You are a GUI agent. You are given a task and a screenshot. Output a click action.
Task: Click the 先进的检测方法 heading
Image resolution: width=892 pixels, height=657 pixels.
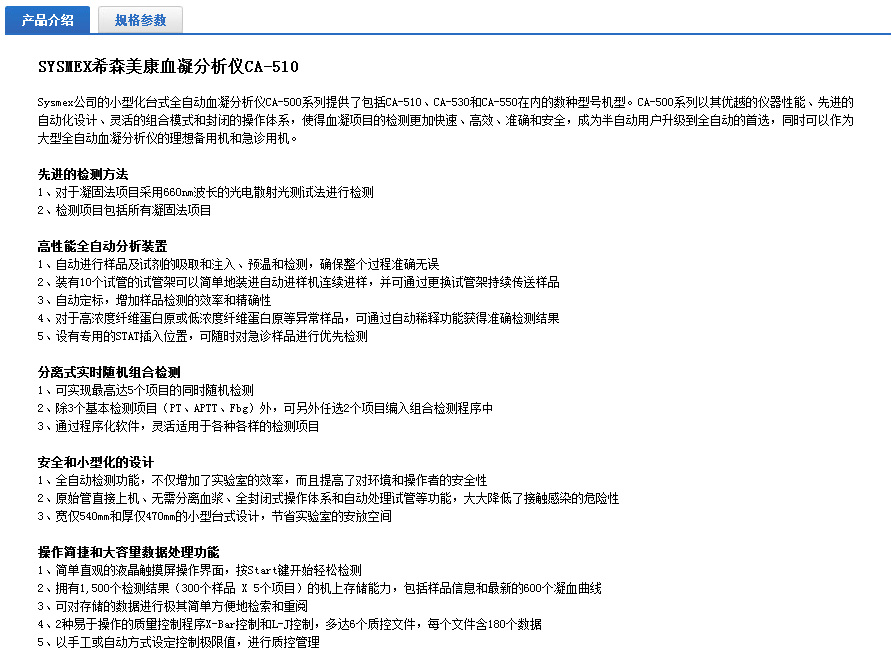(83, 174)
